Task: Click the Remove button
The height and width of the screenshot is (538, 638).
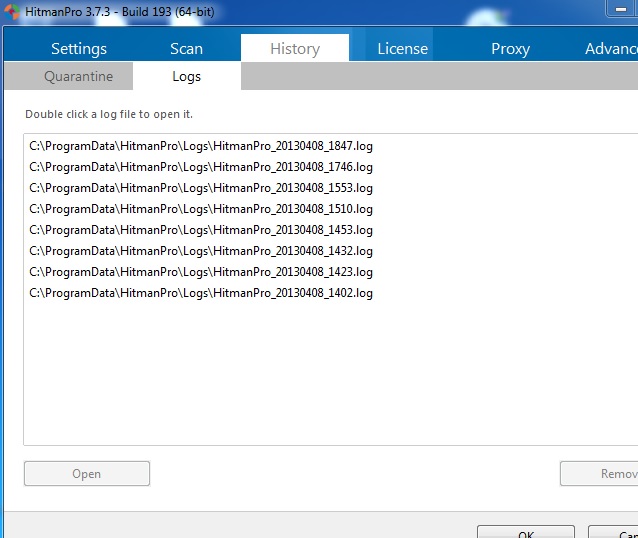Action: tap(599, 474)
